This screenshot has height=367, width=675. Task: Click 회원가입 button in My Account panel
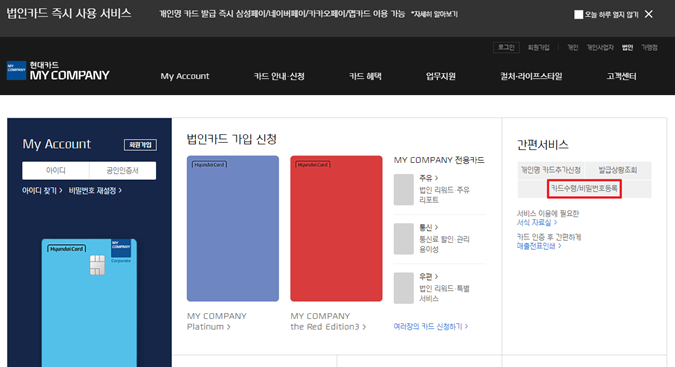(x=140, y=145)
